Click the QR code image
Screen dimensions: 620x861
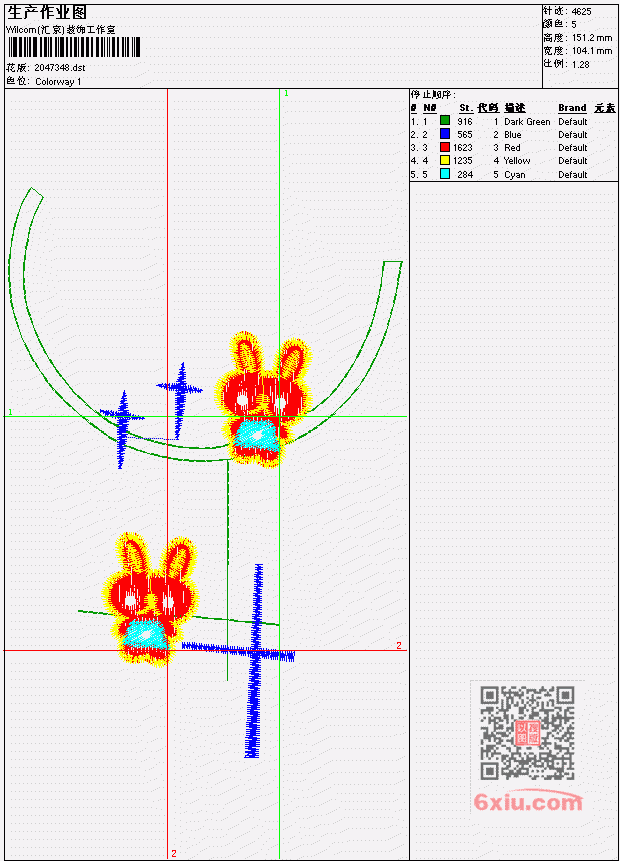click(x=527, y=733)
